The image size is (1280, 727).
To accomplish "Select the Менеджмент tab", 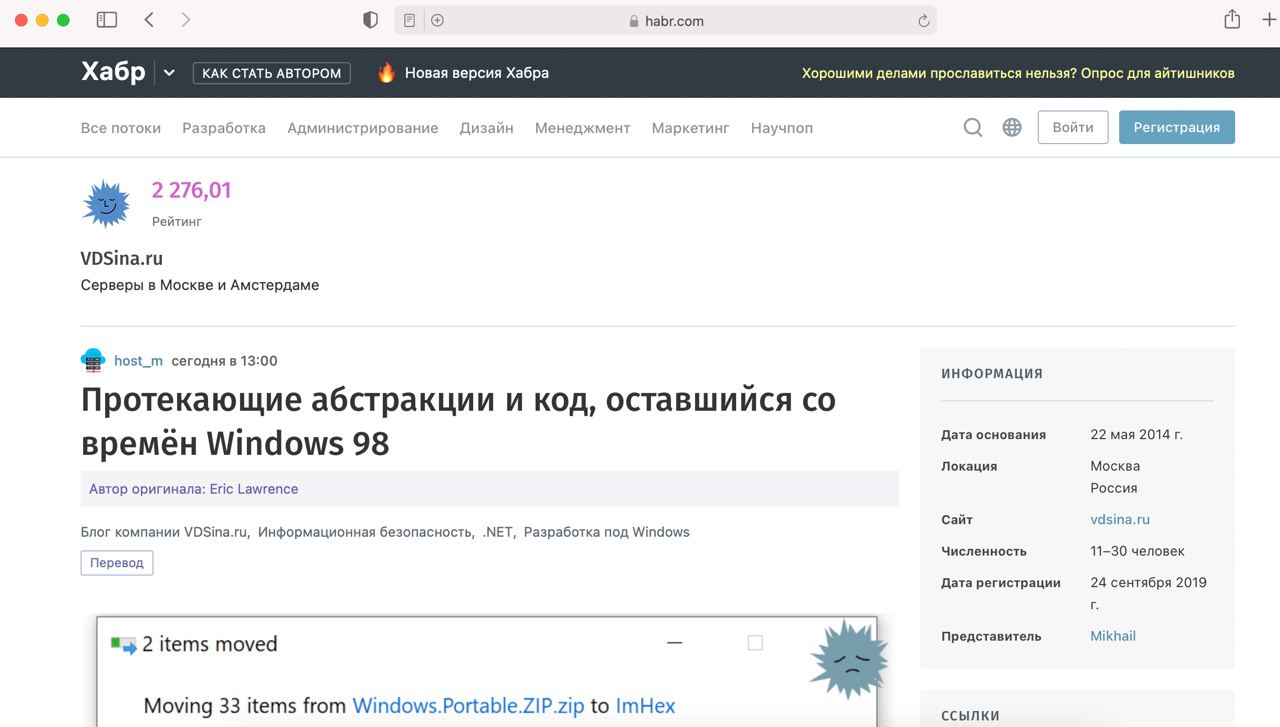I will (x=583, y=128).
